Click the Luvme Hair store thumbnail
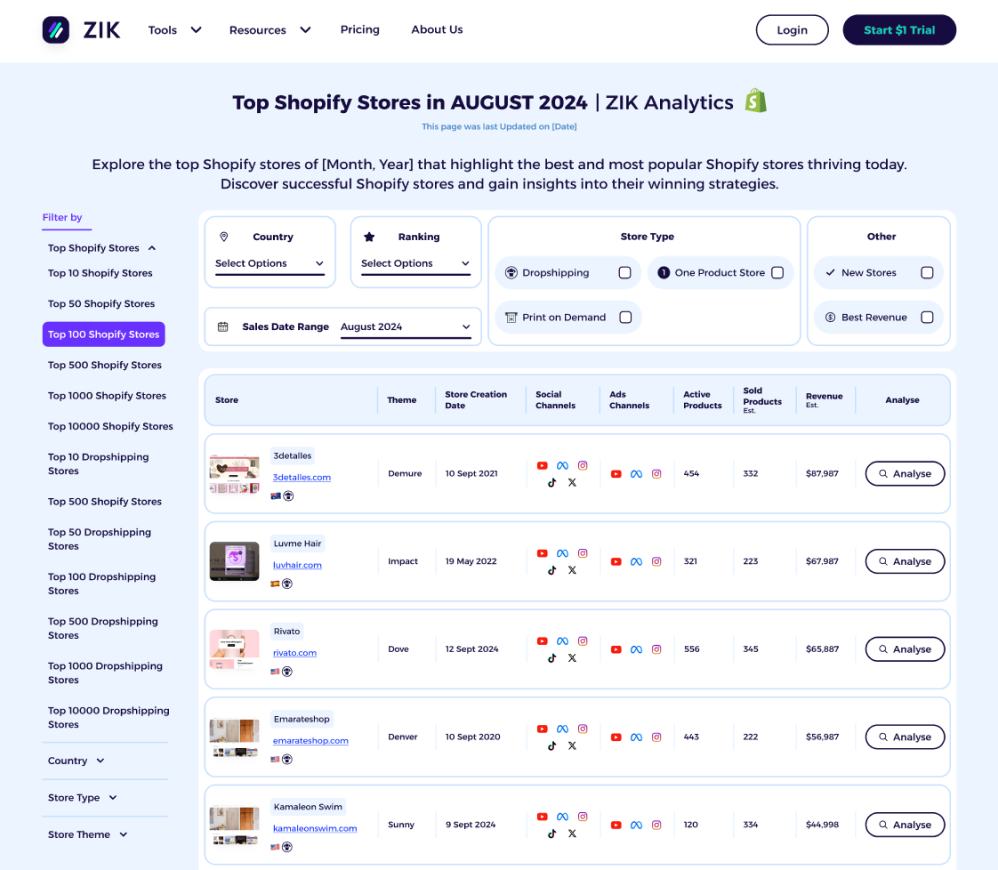 coord(234,561)
